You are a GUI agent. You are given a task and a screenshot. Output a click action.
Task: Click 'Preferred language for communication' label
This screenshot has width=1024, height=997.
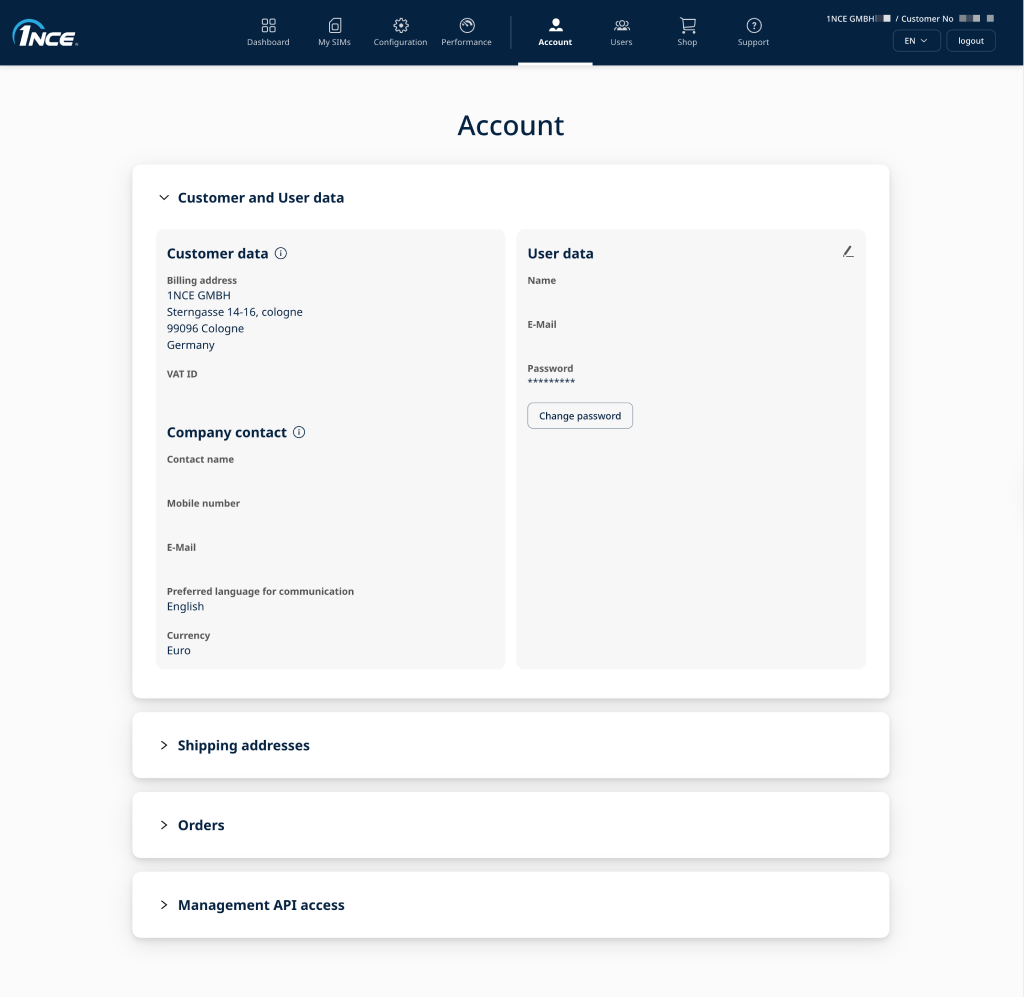(x=260, y=591)
